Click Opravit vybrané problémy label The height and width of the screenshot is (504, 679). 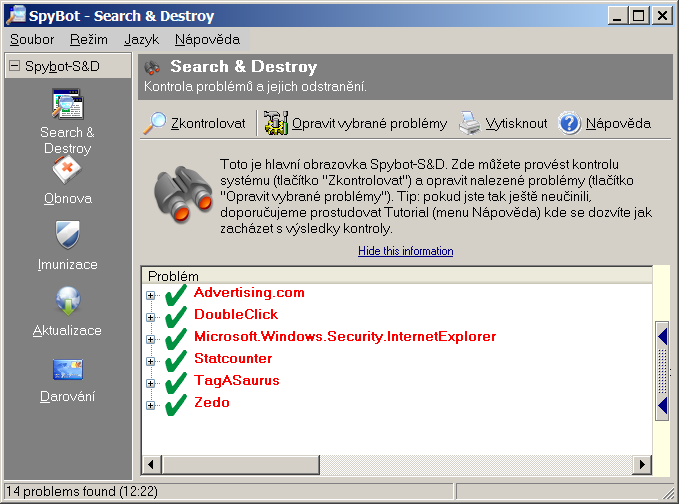369,123
